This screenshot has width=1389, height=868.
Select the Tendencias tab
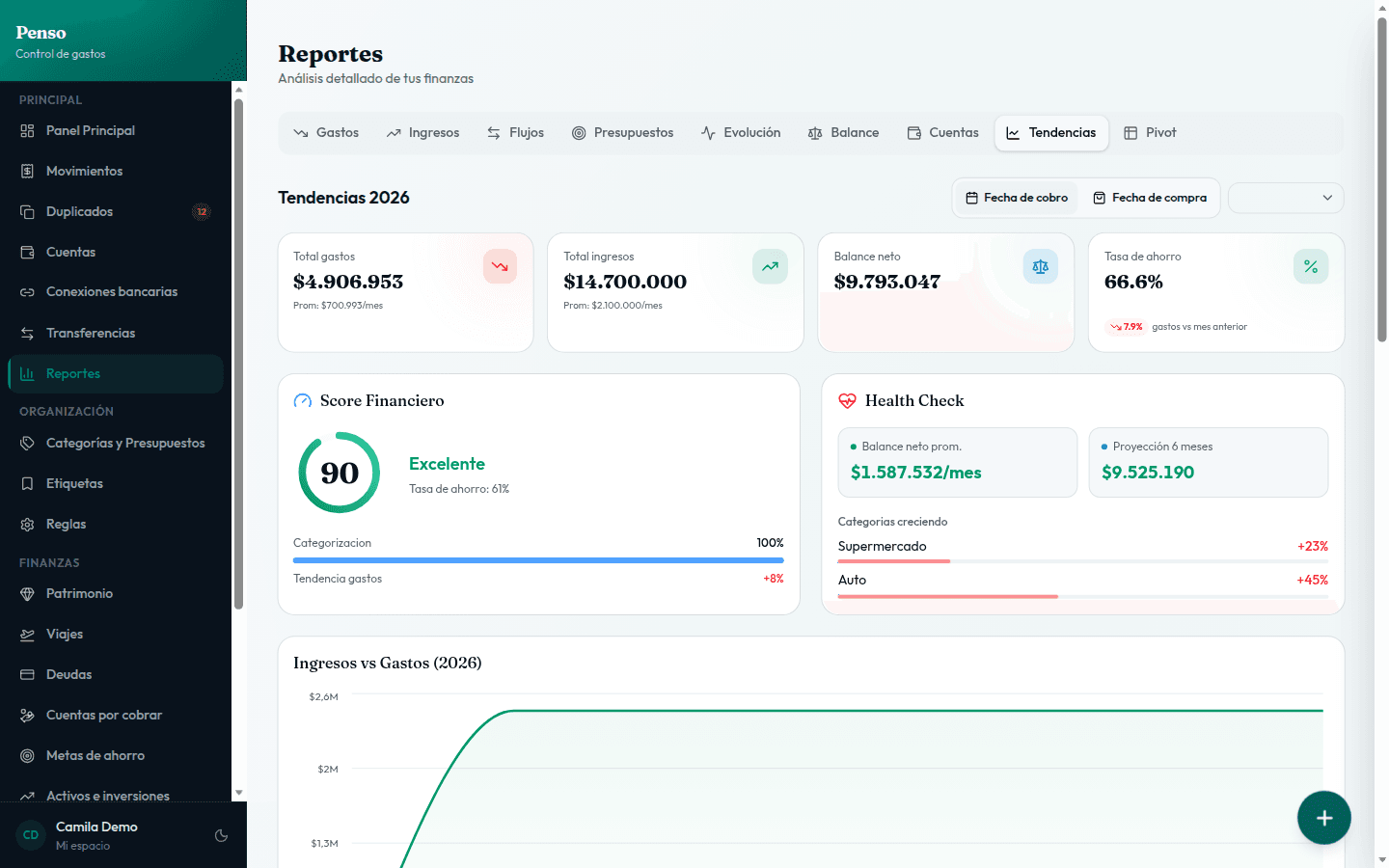1051,133
